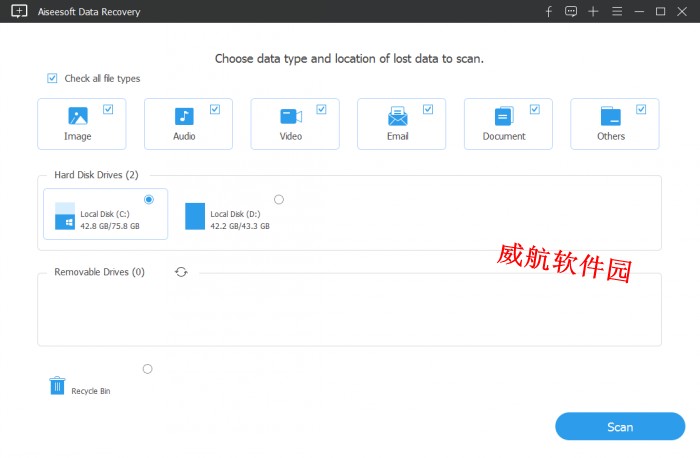Refresh the Removable Drives list
This screenshot has width=700, height=458.
click(x=181, y=272)
